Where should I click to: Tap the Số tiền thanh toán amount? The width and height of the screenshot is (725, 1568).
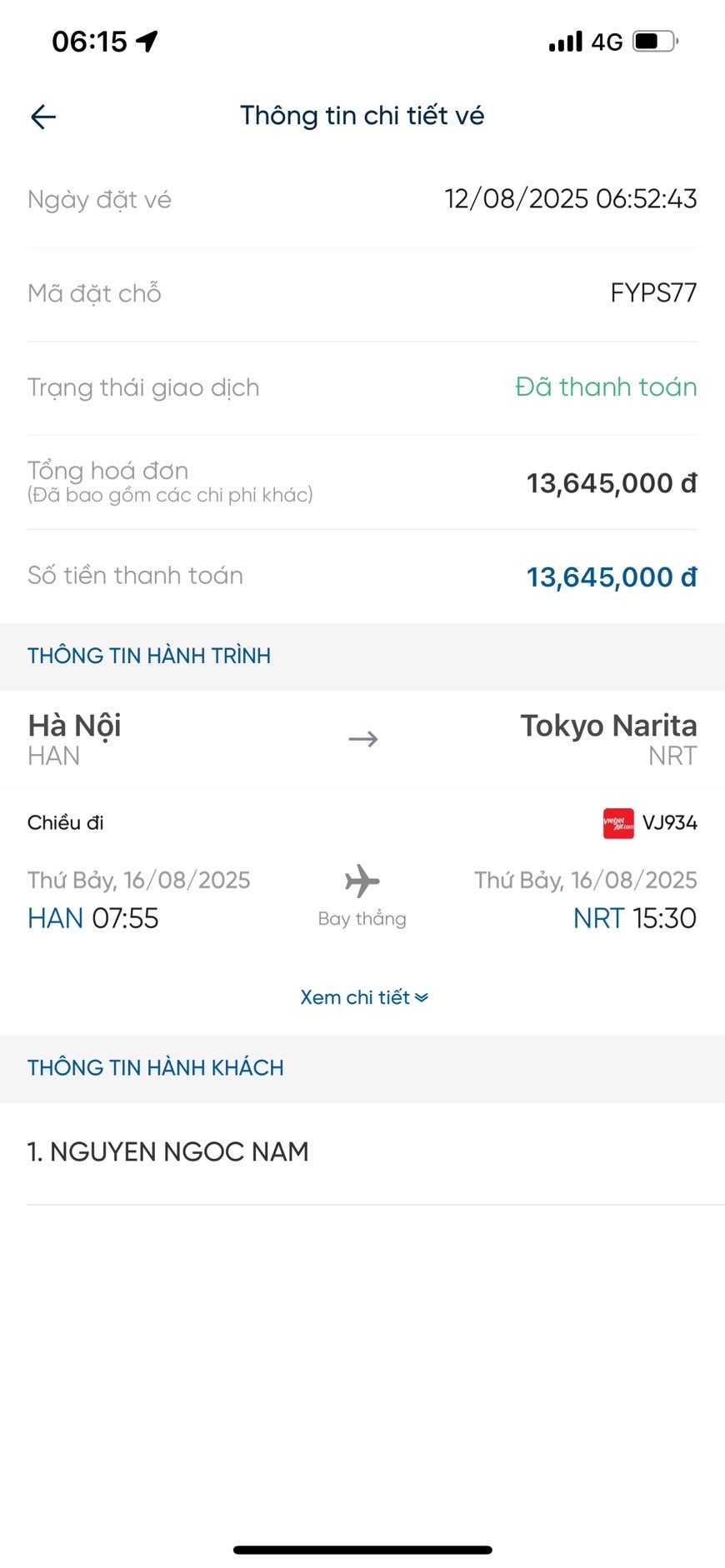[611, 577]
